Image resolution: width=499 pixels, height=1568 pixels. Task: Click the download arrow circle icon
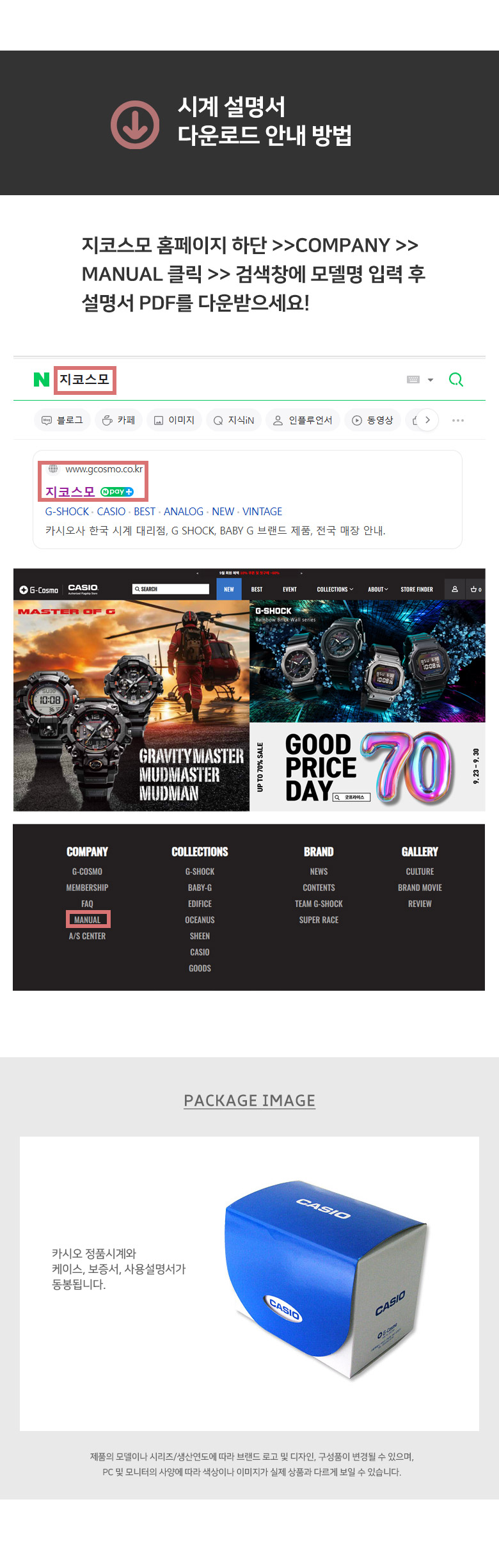pyautogui.click(x=135, y=124)
